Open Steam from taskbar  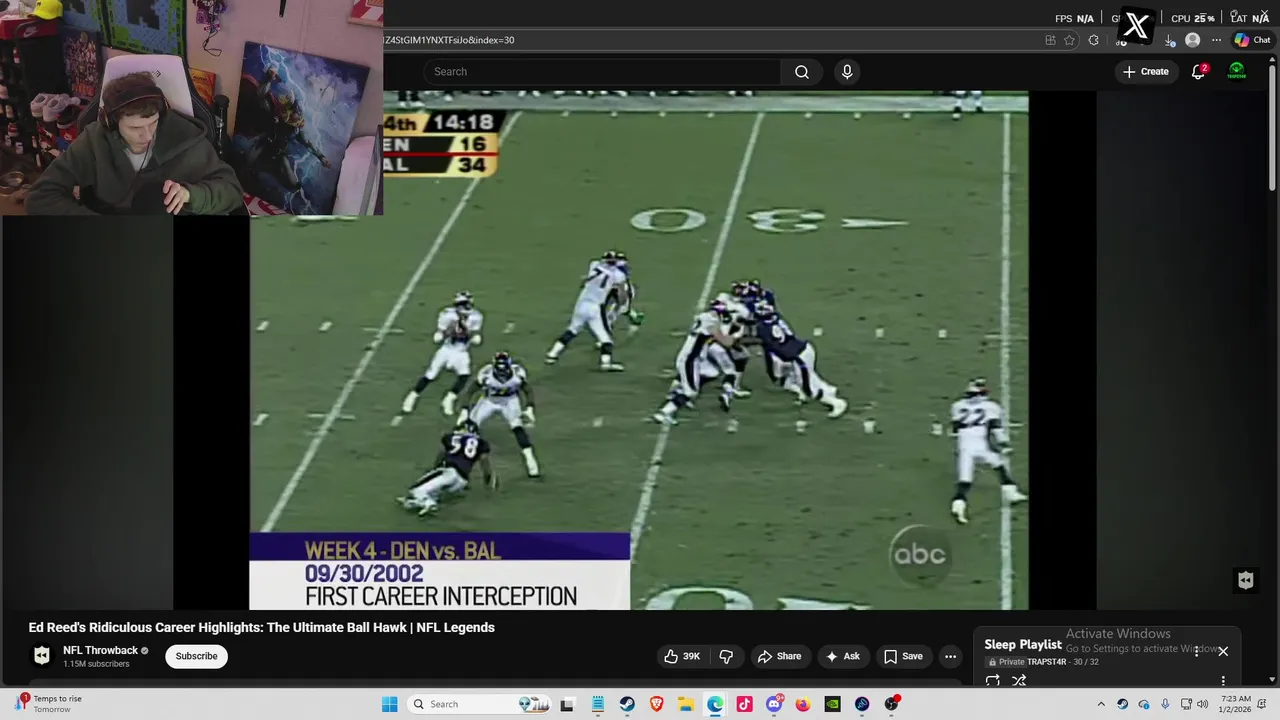coord(627,704)
